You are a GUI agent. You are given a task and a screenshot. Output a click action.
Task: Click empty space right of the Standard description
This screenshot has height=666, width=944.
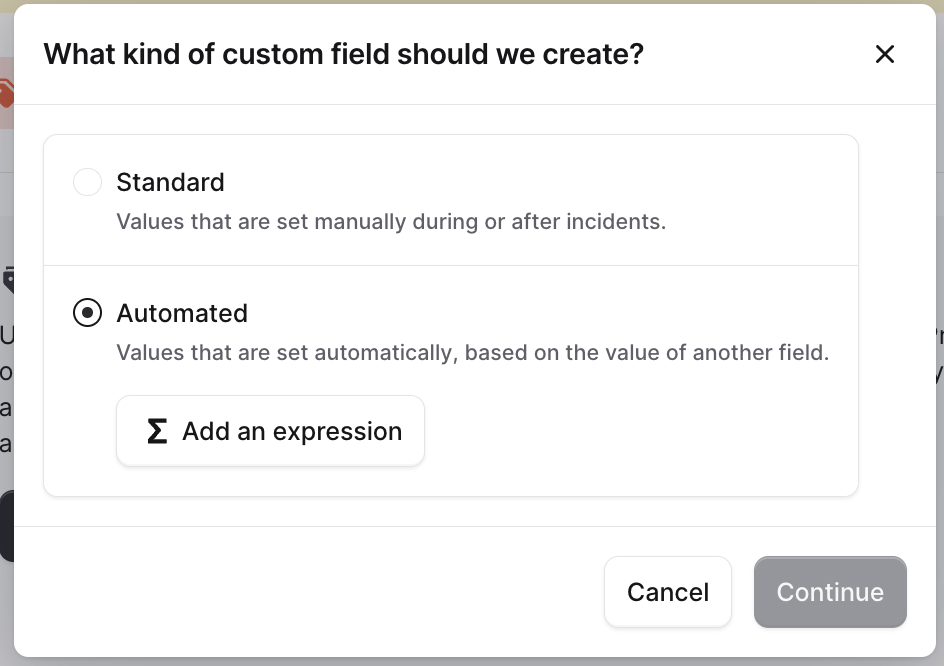[760, 221]
